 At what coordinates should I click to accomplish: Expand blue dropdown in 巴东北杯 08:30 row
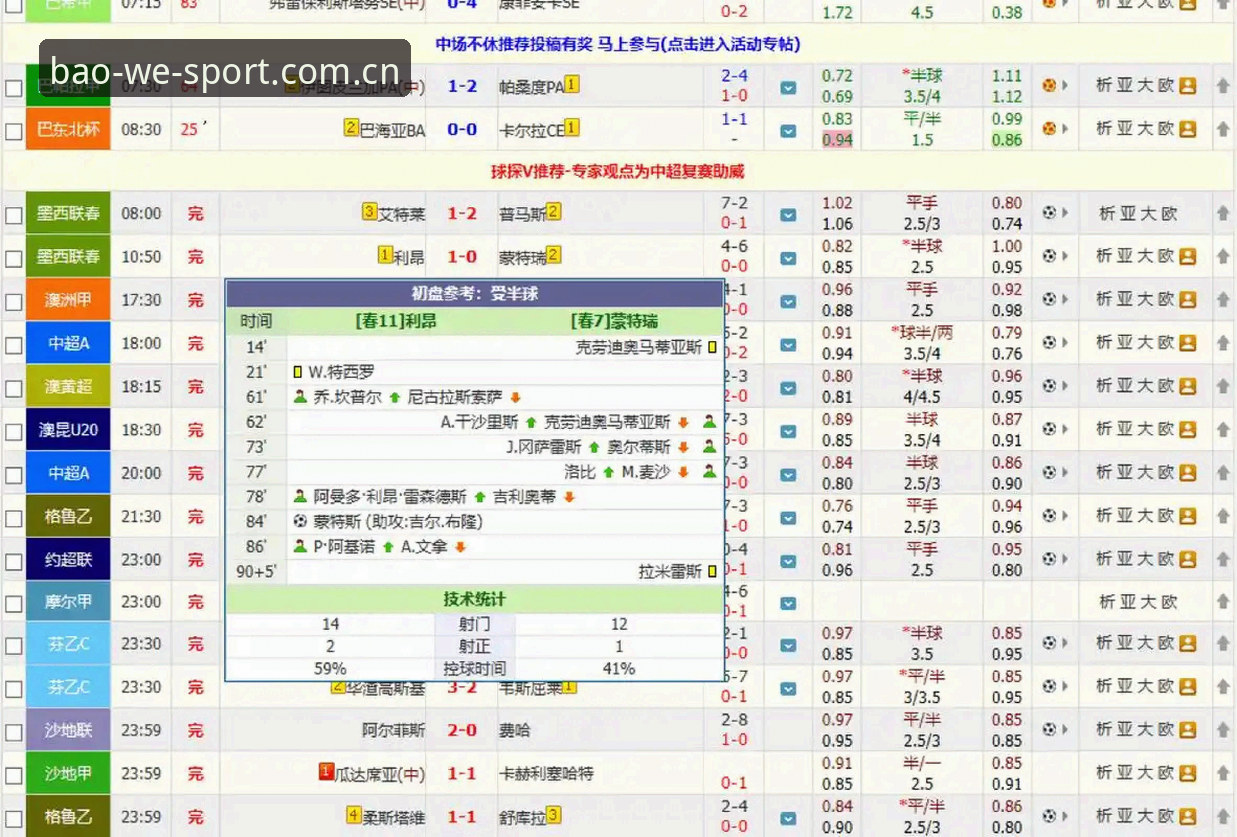(x=788, y=131)
